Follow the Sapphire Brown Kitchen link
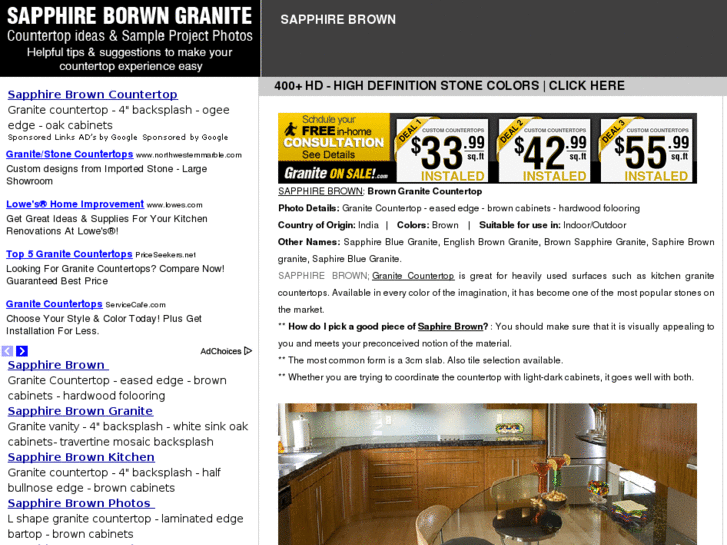This screenshot has width=727, height=545. point(81,457)
